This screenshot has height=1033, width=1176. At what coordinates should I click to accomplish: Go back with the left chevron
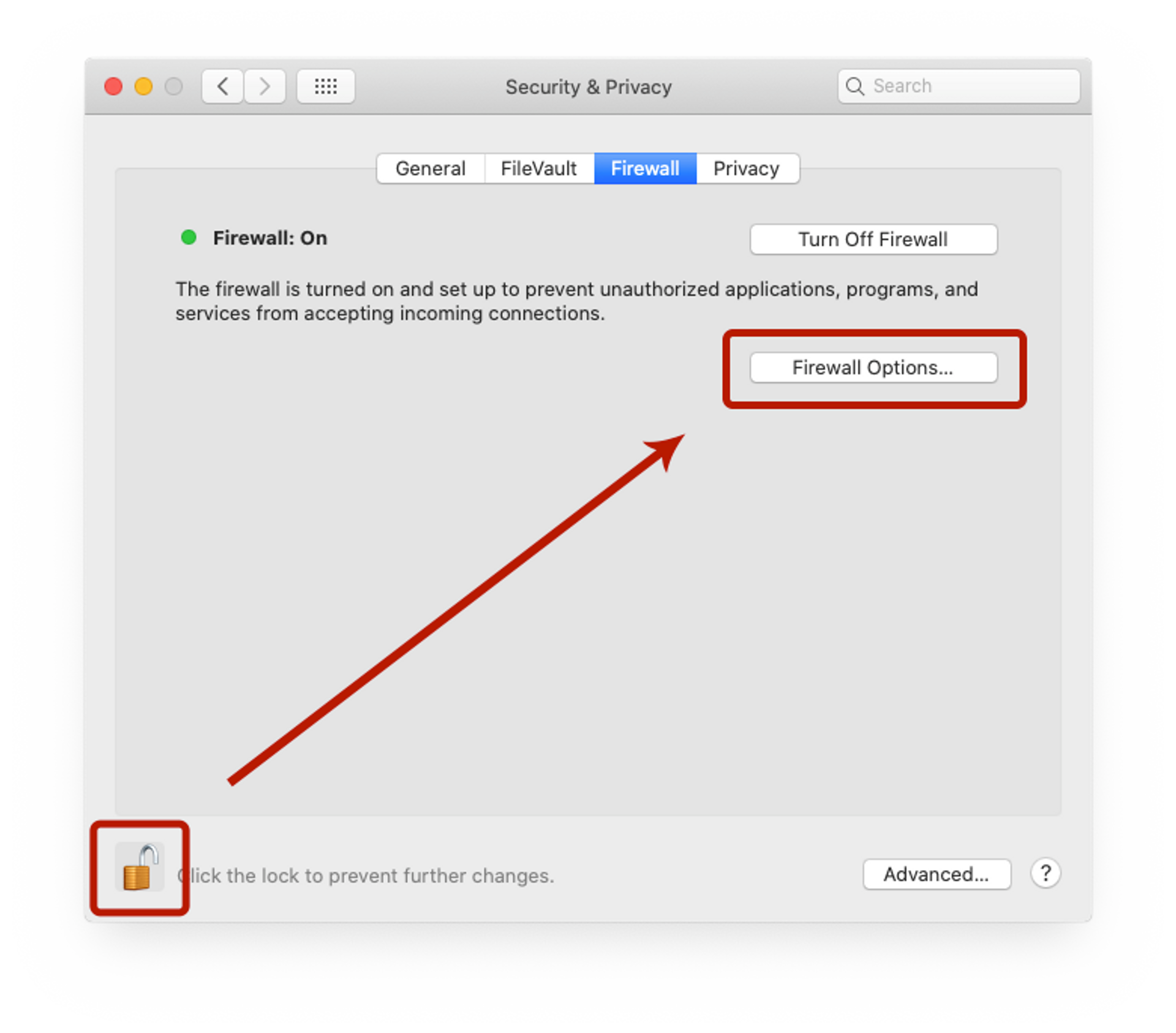pos(222,86)
